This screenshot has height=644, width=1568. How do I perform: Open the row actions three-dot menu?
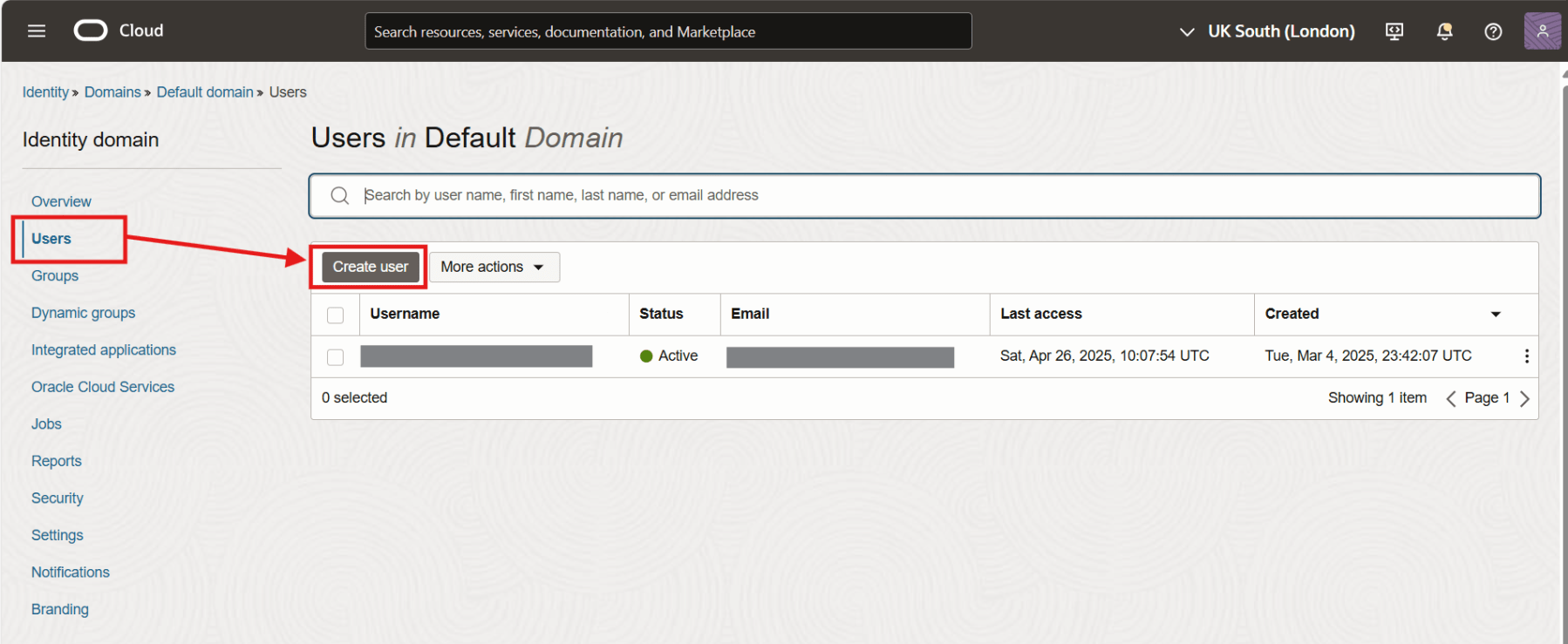[x=1526, y=356]
